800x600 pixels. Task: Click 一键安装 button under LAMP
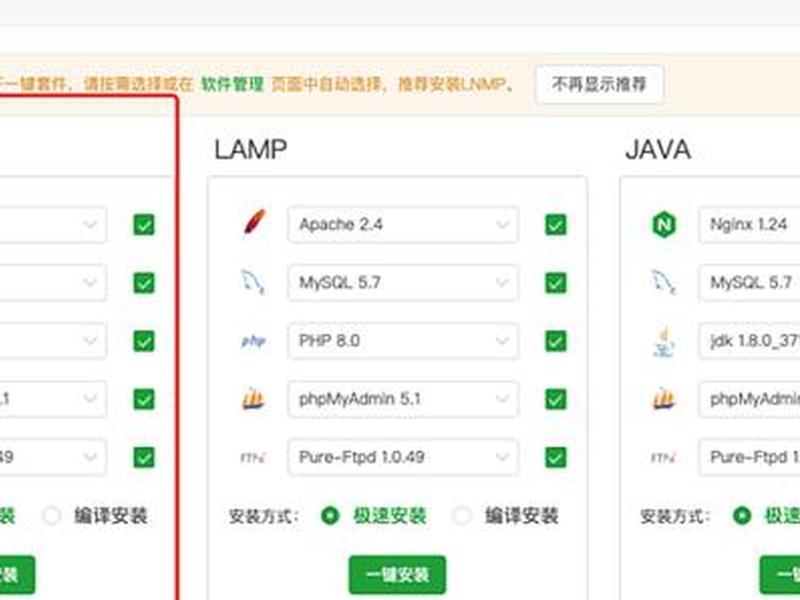[397, 575]
